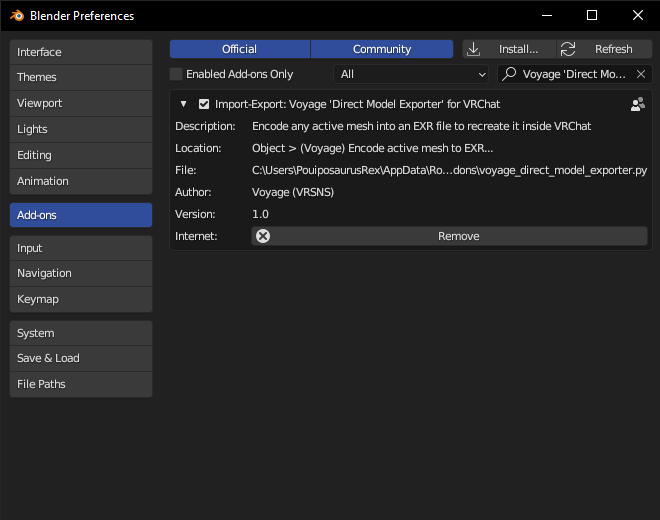The width and height of the screenshot is (660, 520).
Task: Open the Themes preferences section
Action: pyautogui.click(x=81, y=77)
